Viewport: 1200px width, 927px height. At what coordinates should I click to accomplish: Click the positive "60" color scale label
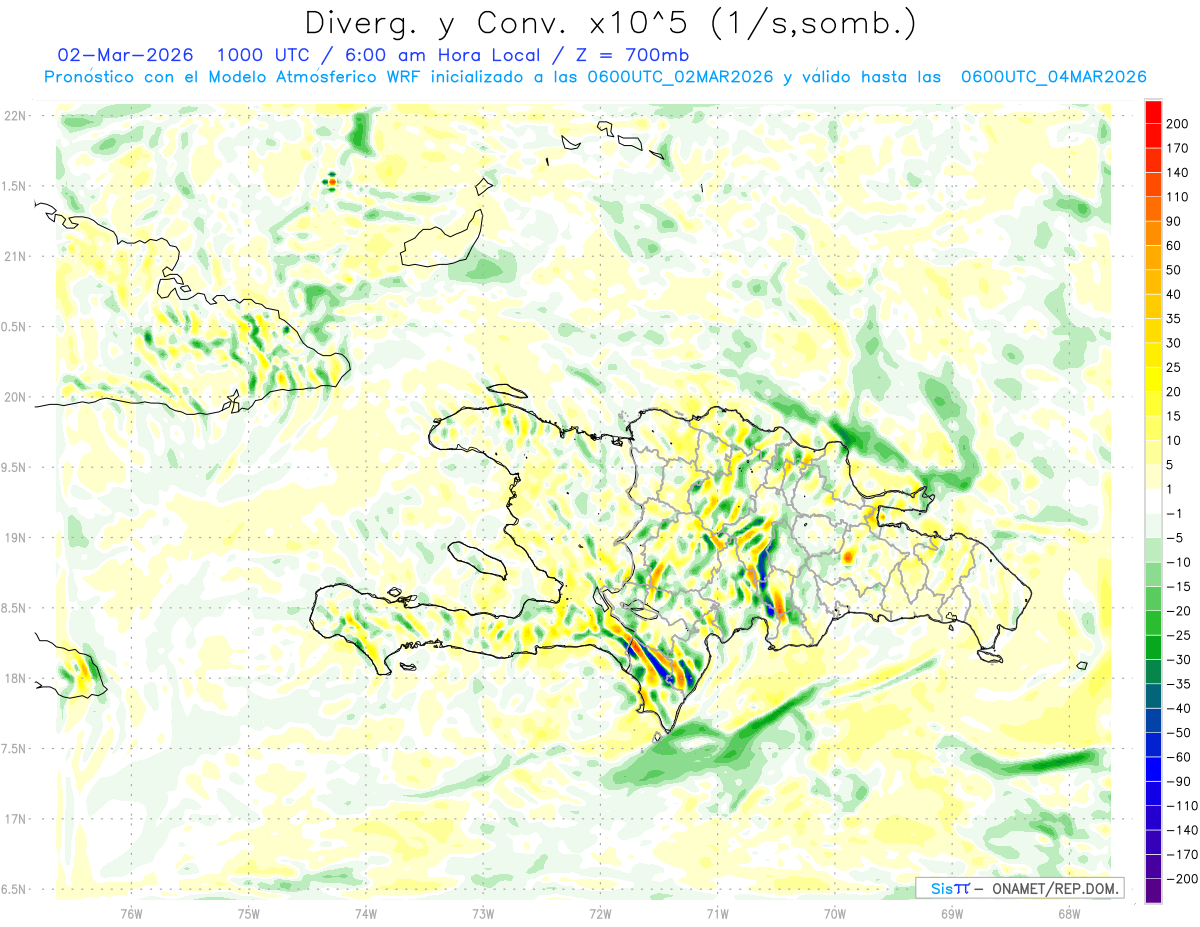1174,246
